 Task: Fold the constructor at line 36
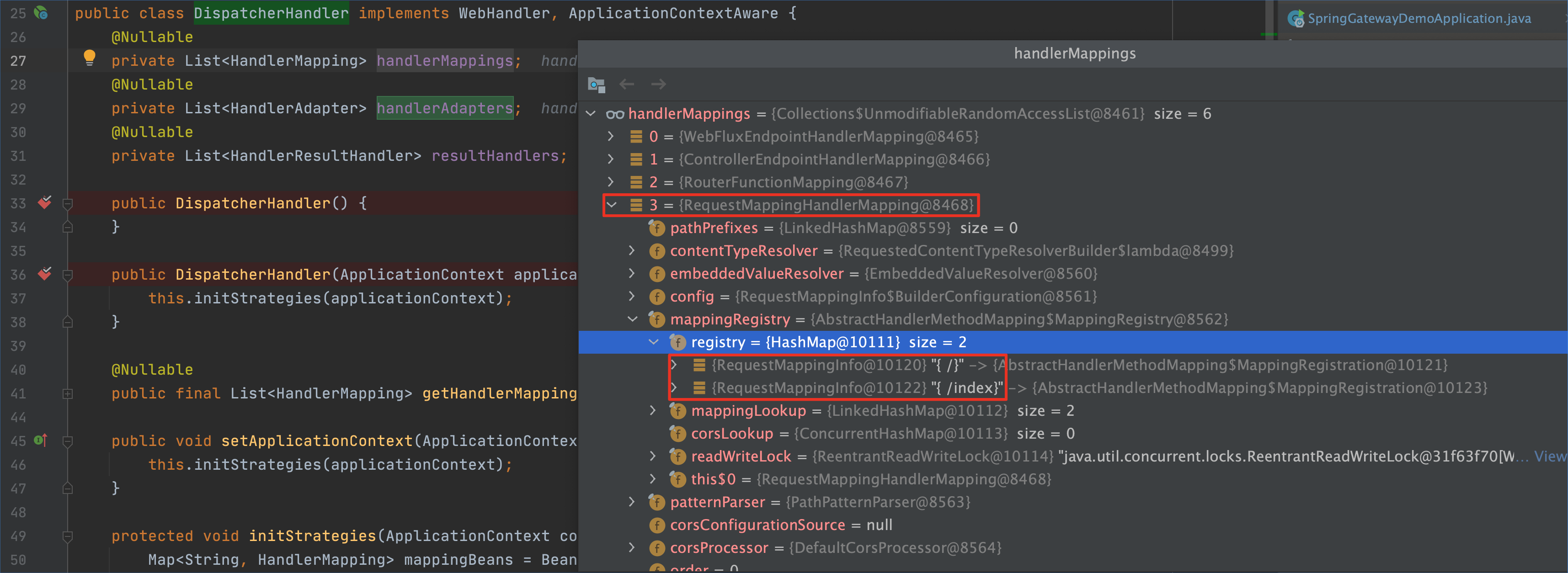click(x=68, y=275)
